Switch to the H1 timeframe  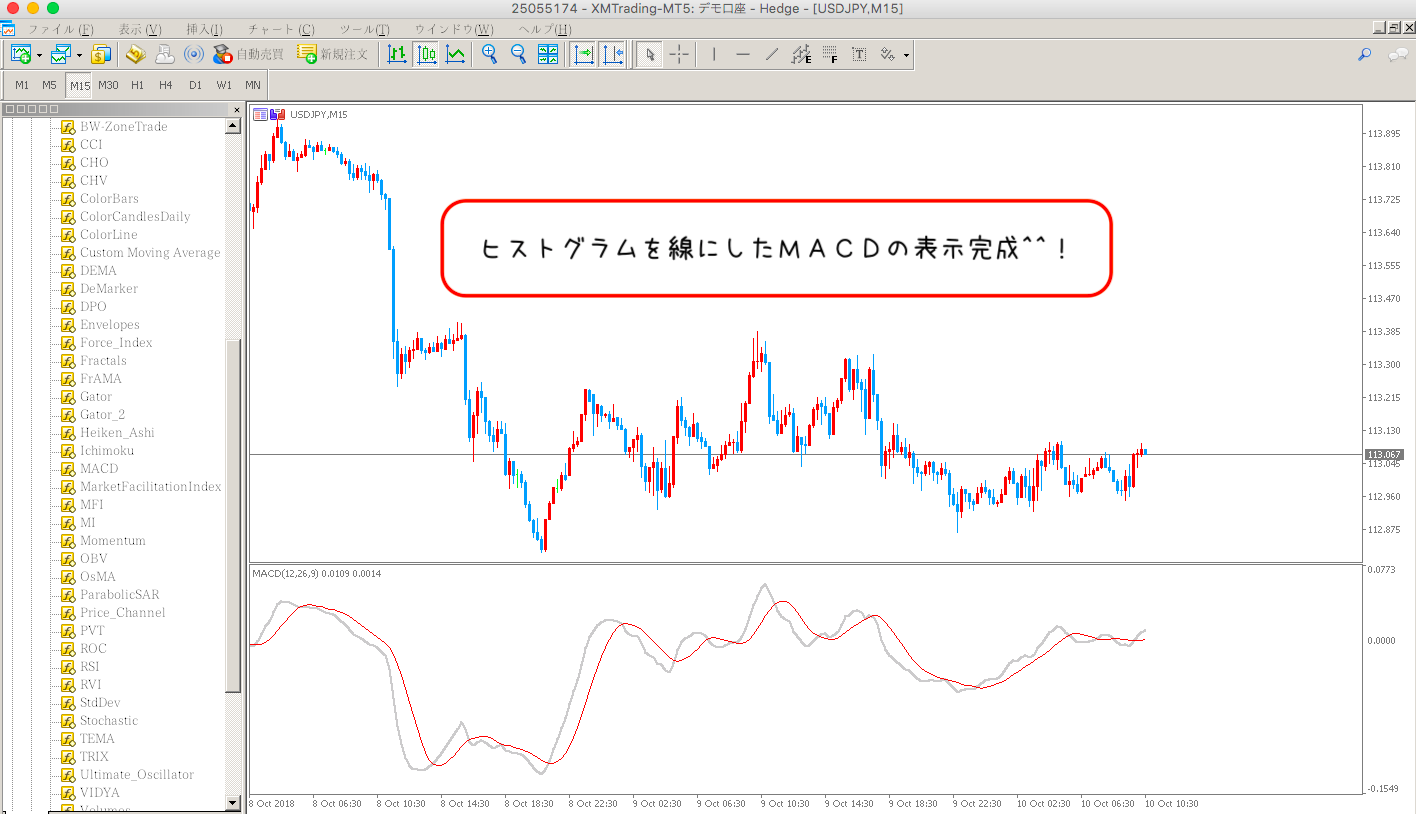137,85
